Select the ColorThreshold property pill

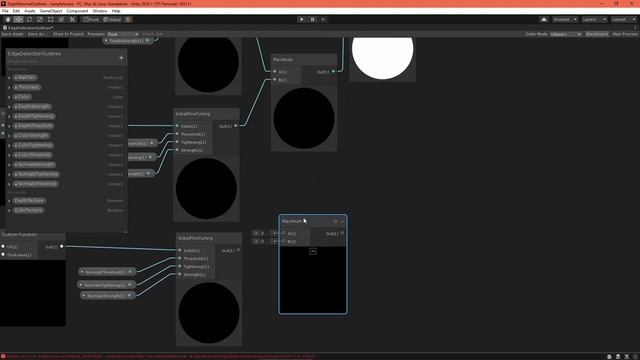pos(32,155)
